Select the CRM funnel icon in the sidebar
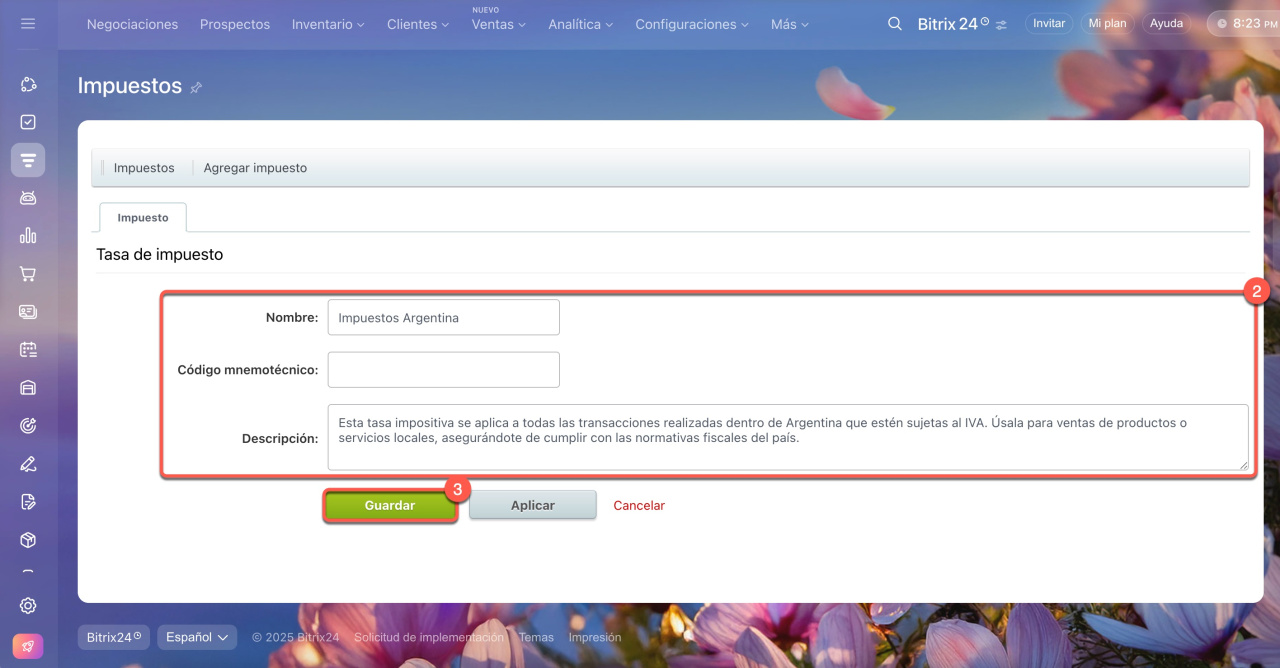The height and width of the screenshot is (668, 1280). (28, 160)
